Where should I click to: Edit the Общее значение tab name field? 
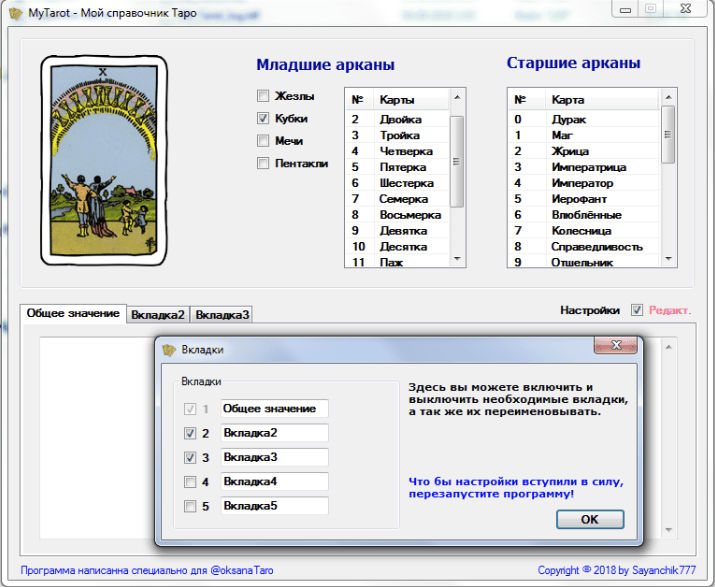pos(275,409)
